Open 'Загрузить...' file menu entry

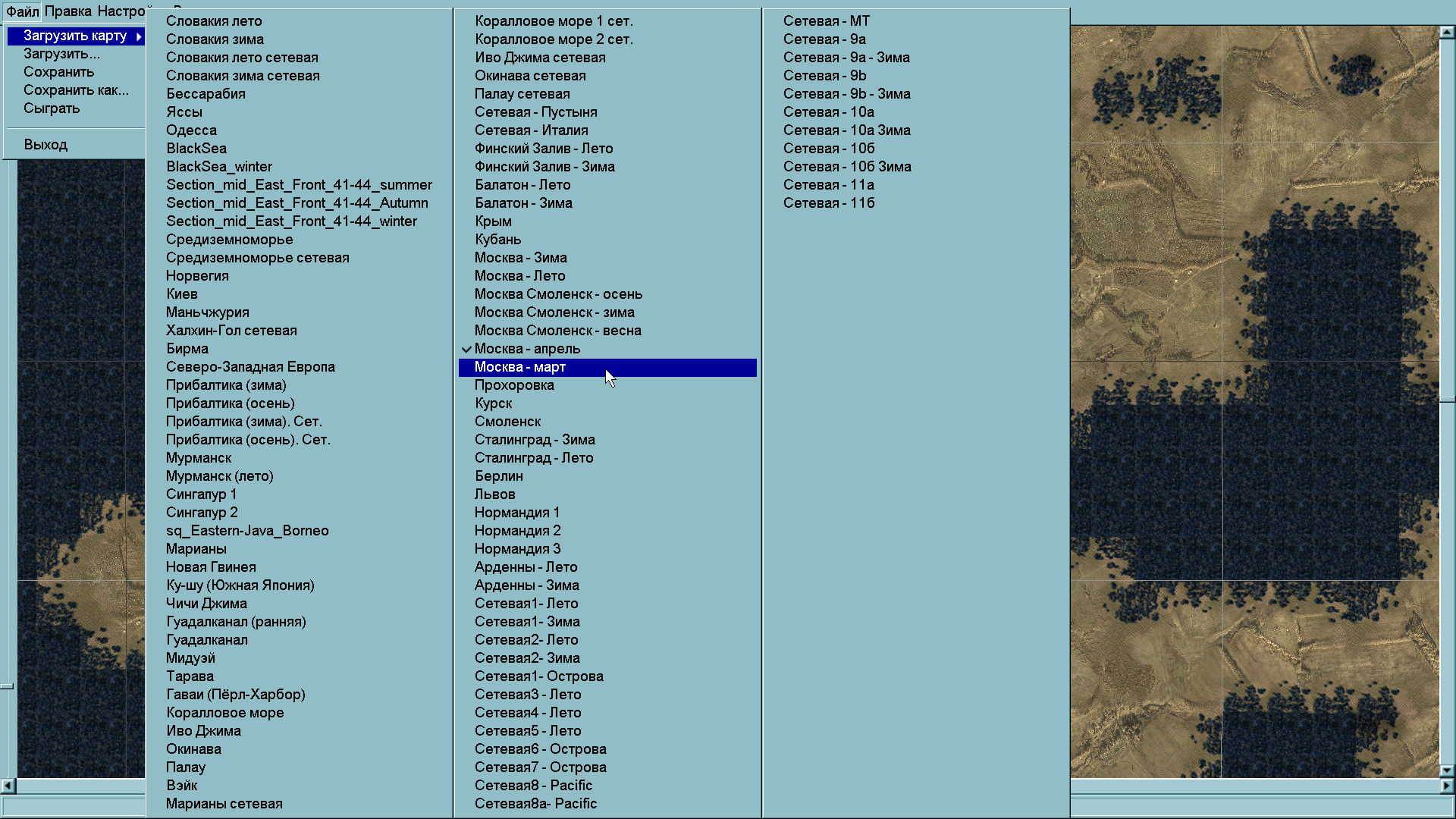[61, 54]
